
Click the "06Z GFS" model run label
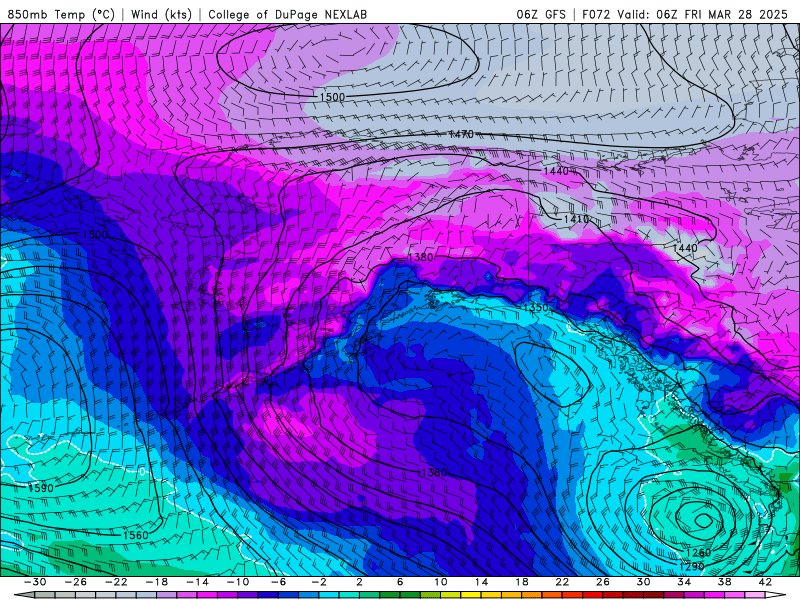click(541, 15)
